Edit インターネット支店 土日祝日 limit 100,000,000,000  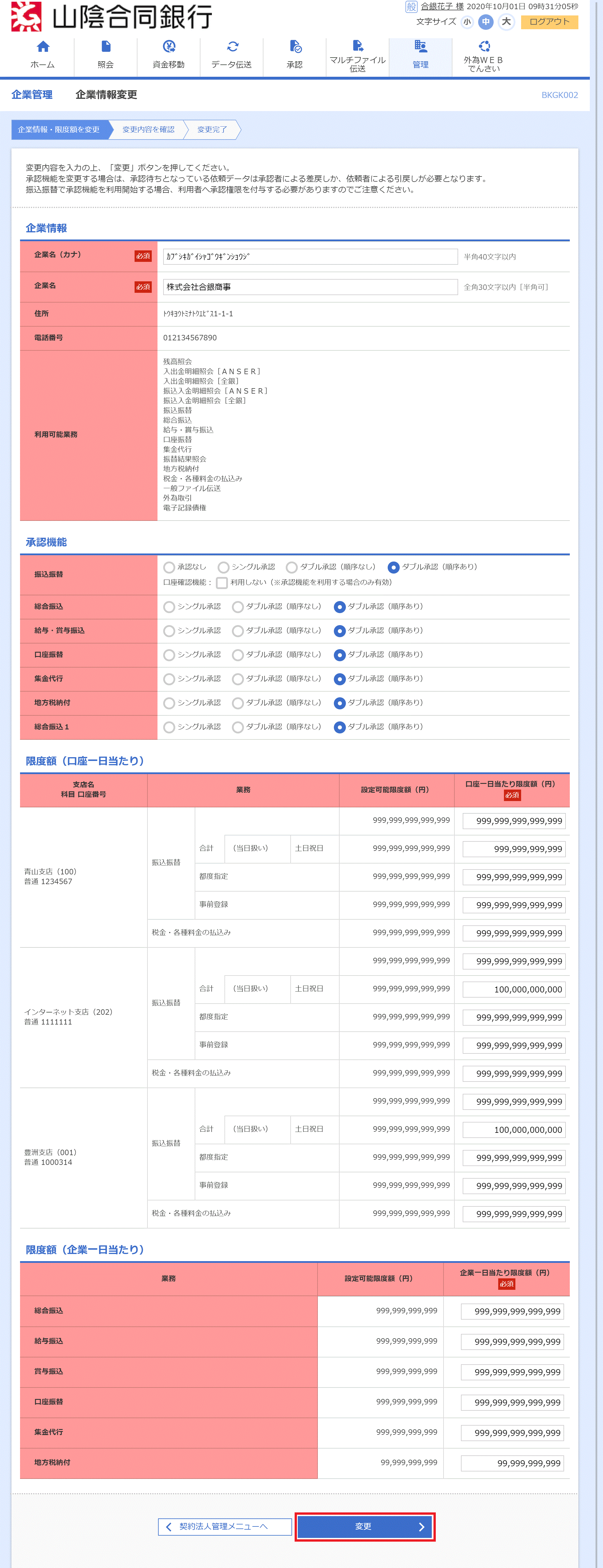514,990
